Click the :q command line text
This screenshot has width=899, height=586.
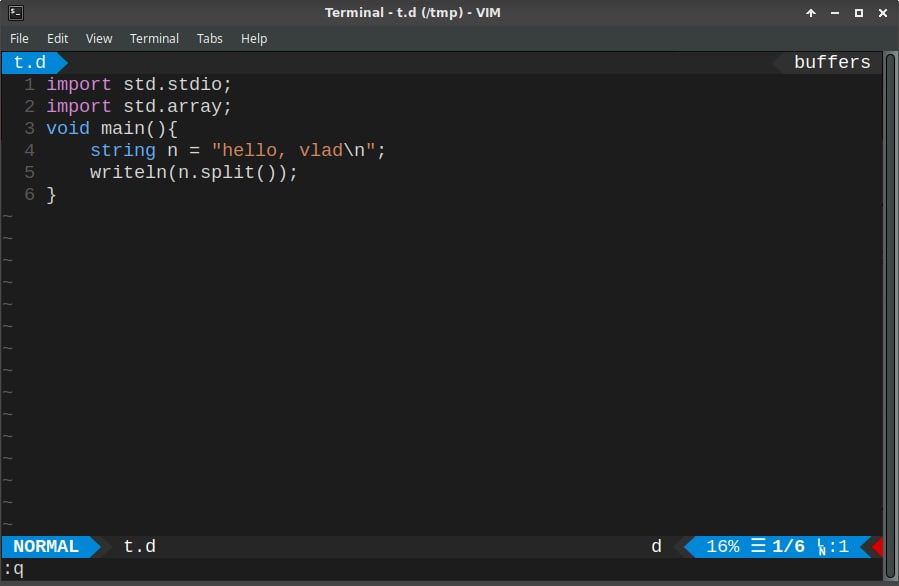(14, 569)
